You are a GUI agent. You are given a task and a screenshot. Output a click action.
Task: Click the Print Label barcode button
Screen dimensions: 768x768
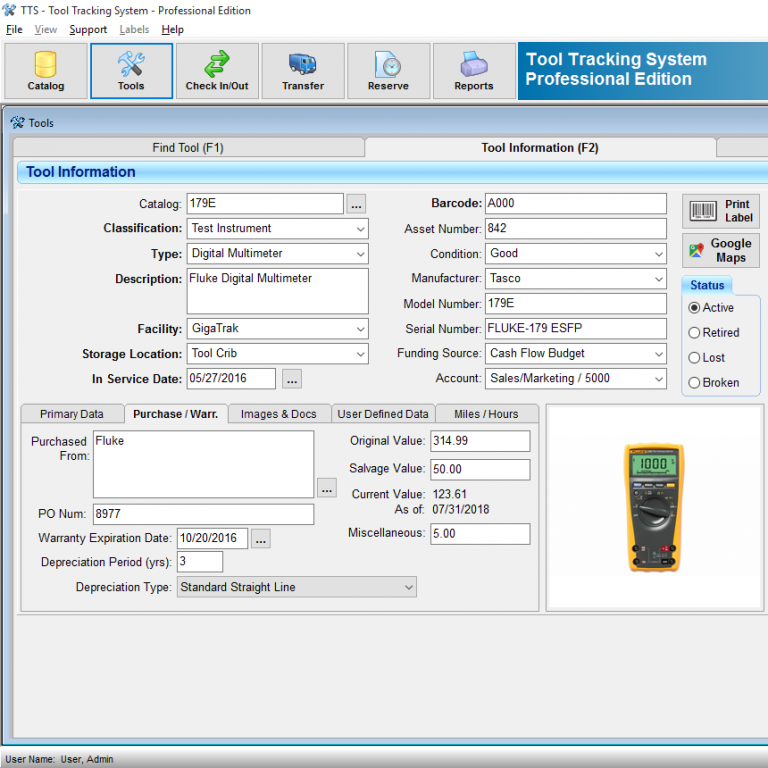click(x=721, y=211)
